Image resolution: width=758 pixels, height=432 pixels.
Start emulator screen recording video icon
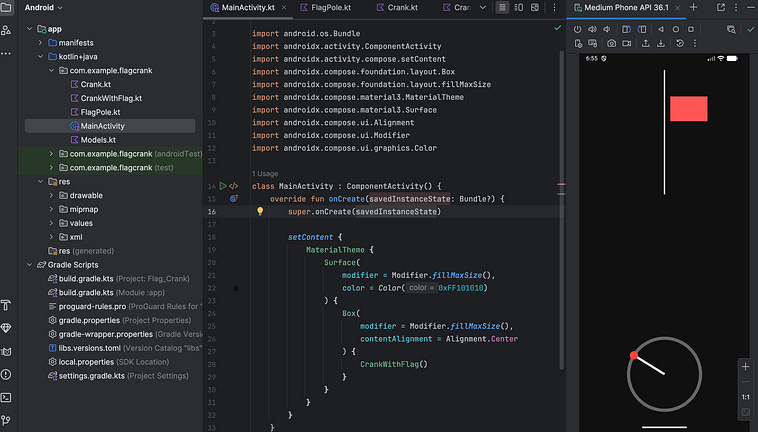(627, 43)
